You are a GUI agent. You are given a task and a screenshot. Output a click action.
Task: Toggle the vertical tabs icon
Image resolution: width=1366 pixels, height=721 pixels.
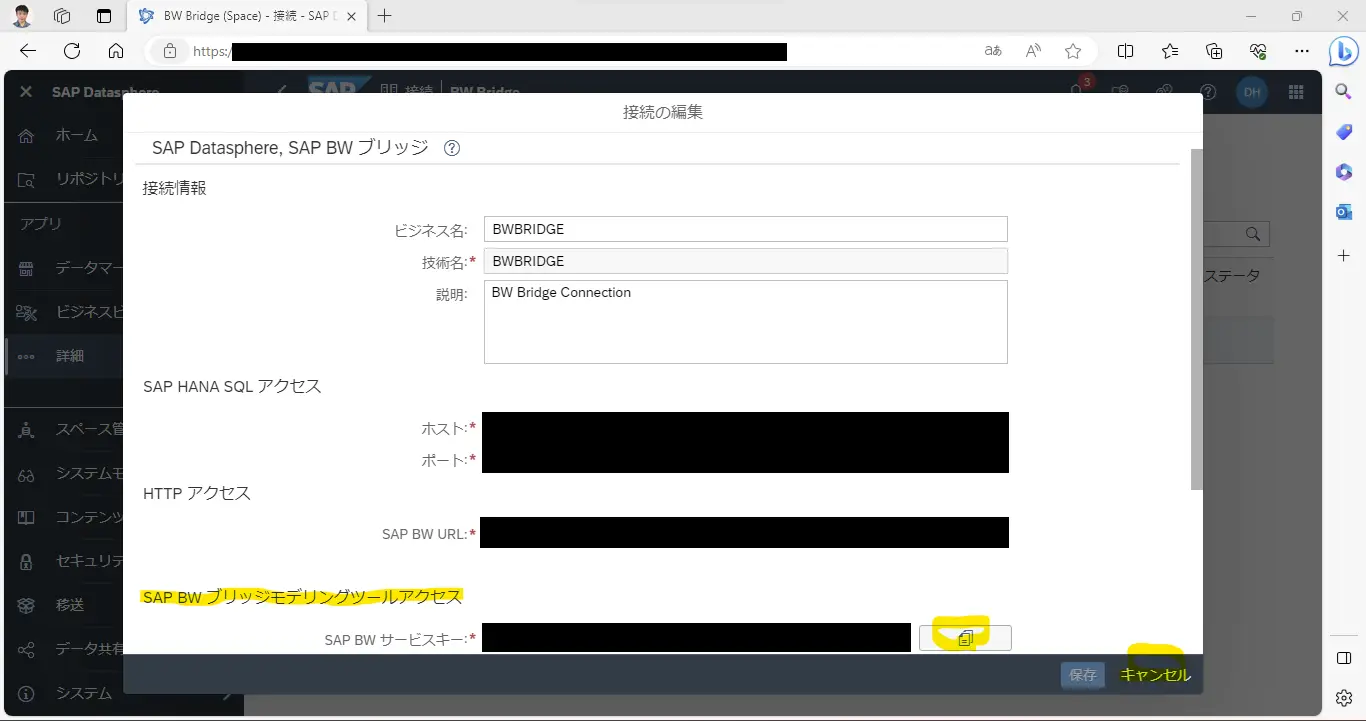tap(104, 16)
